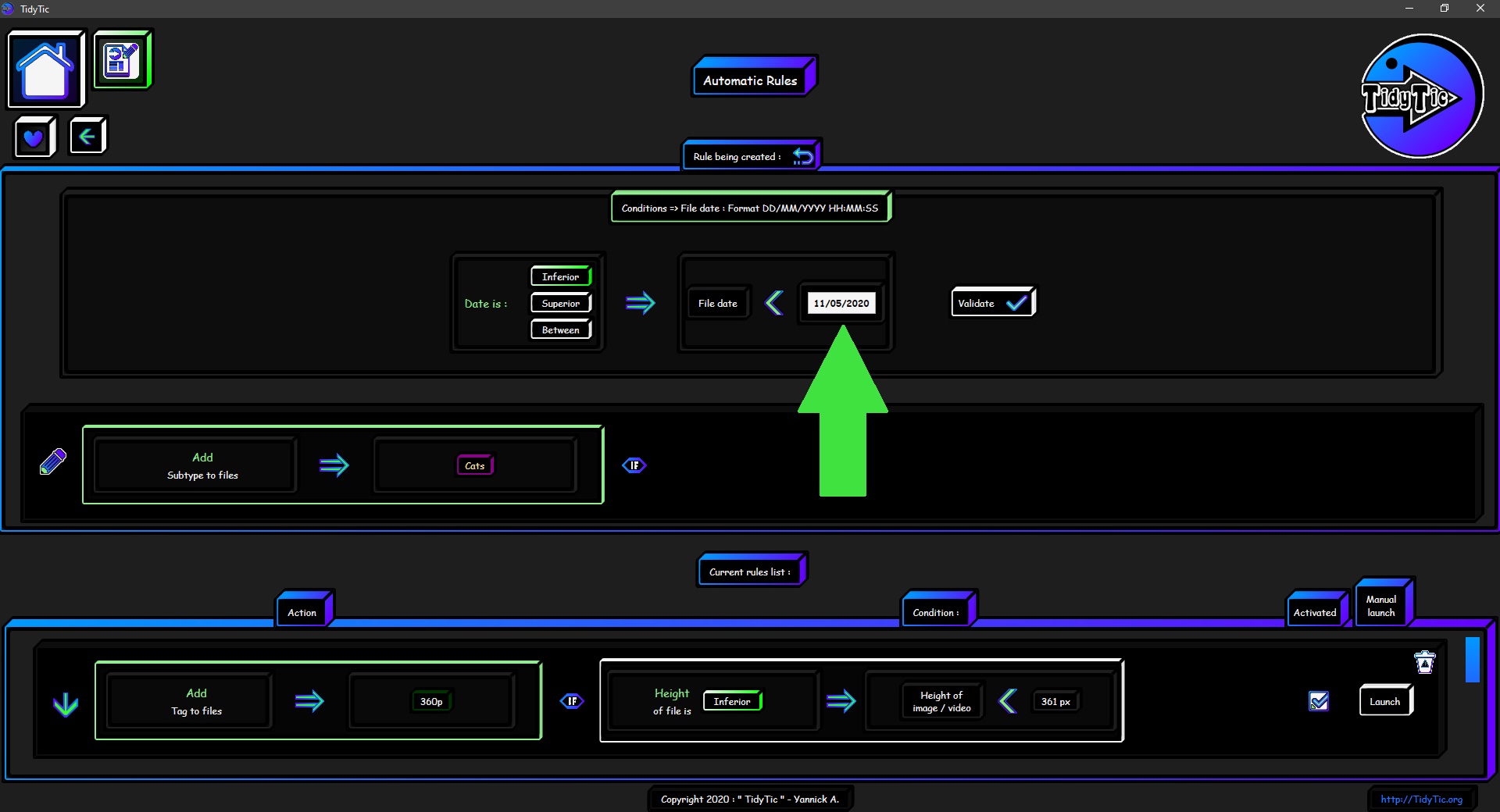
Task: Click the Add Tag to files box
Action: [190, 701]
